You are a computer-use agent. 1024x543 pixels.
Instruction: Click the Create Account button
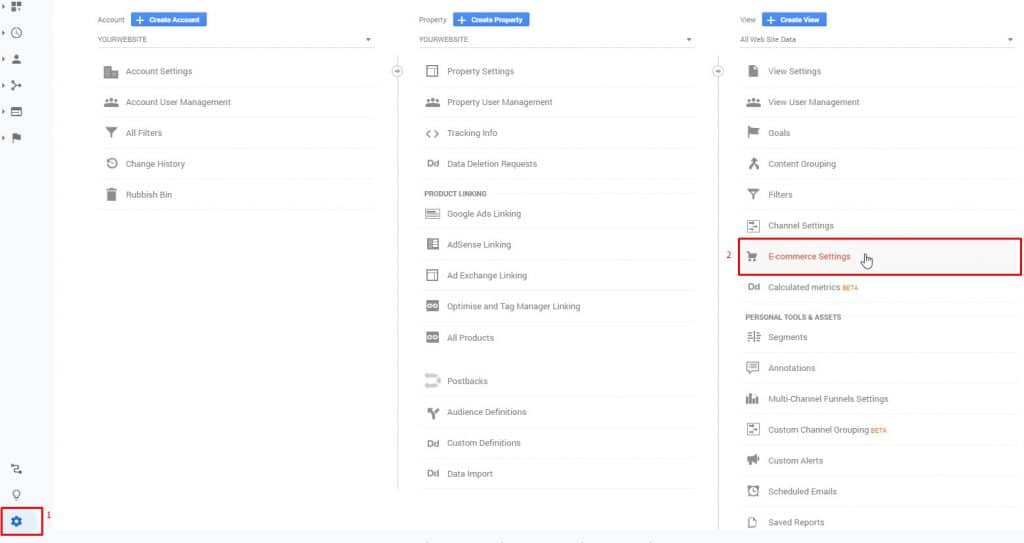(168, 20)
